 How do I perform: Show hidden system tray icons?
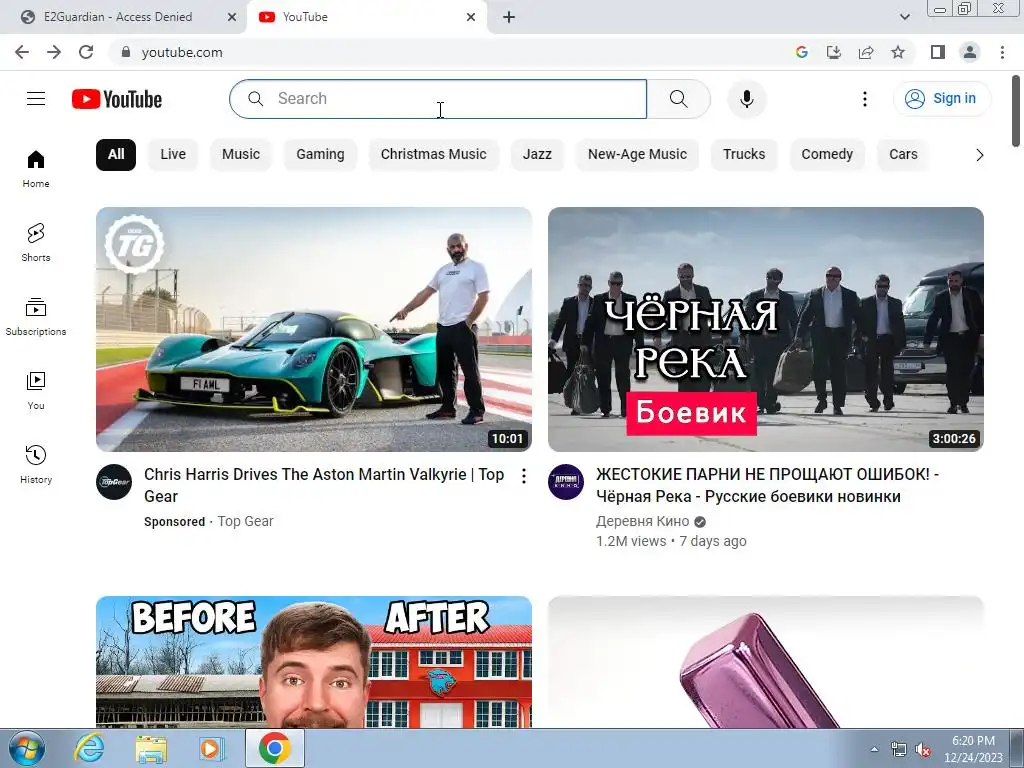point(874,749)
